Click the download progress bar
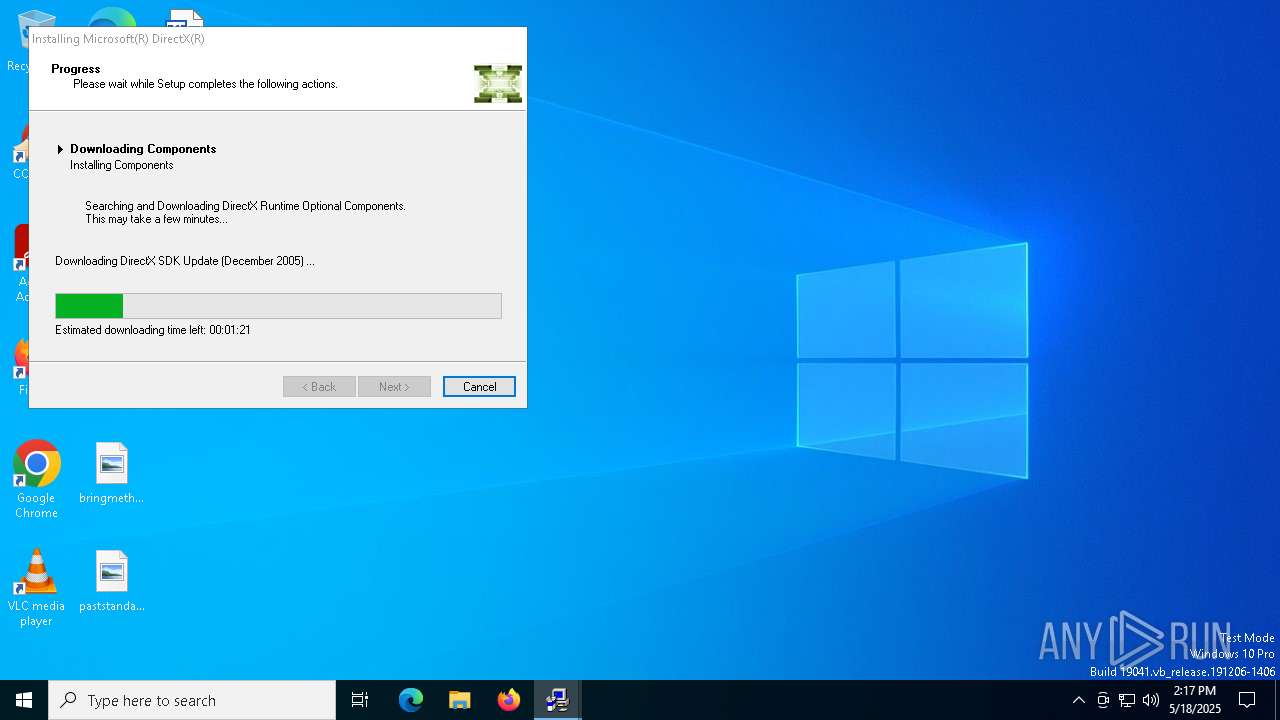Screen dimensions: 1280x720 278,306
